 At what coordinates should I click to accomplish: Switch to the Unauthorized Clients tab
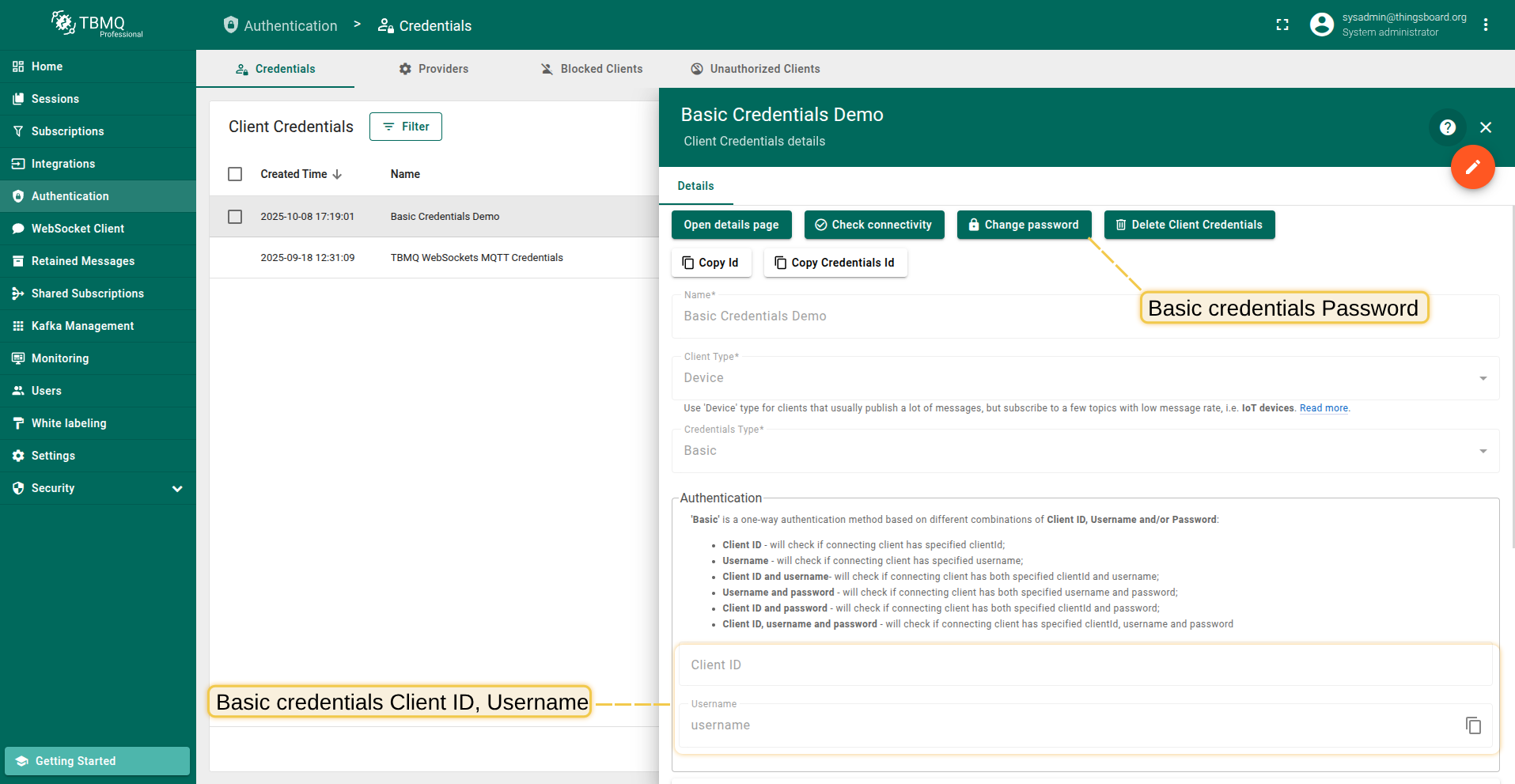(x=755, y=69)
